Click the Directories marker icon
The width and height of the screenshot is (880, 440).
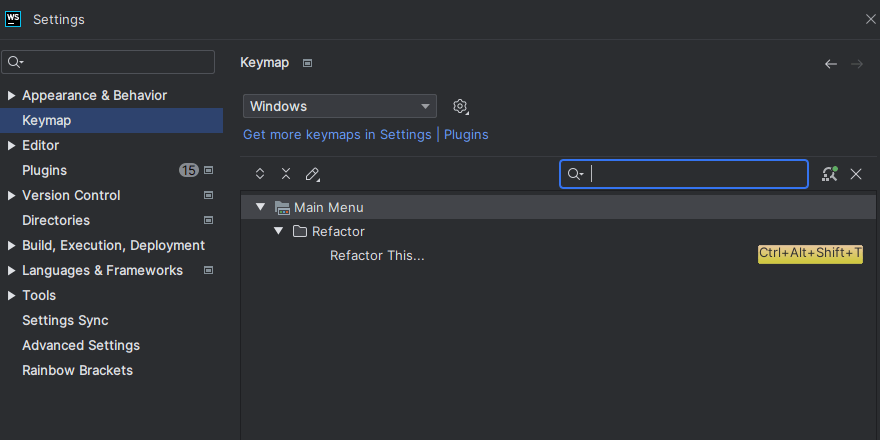point(208,220)
